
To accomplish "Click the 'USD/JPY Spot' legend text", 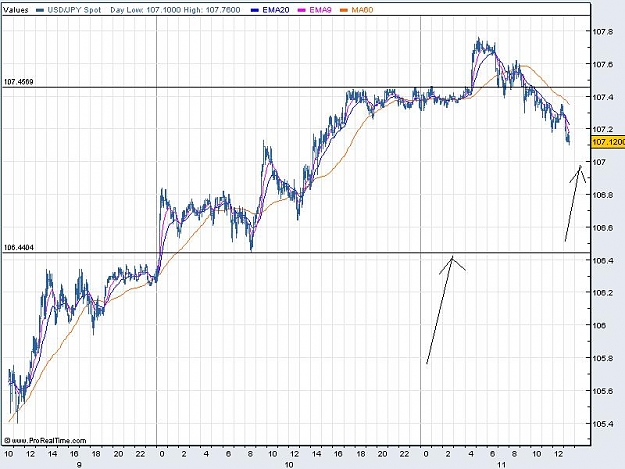I will pyautogui.click(x=74, y=10).
